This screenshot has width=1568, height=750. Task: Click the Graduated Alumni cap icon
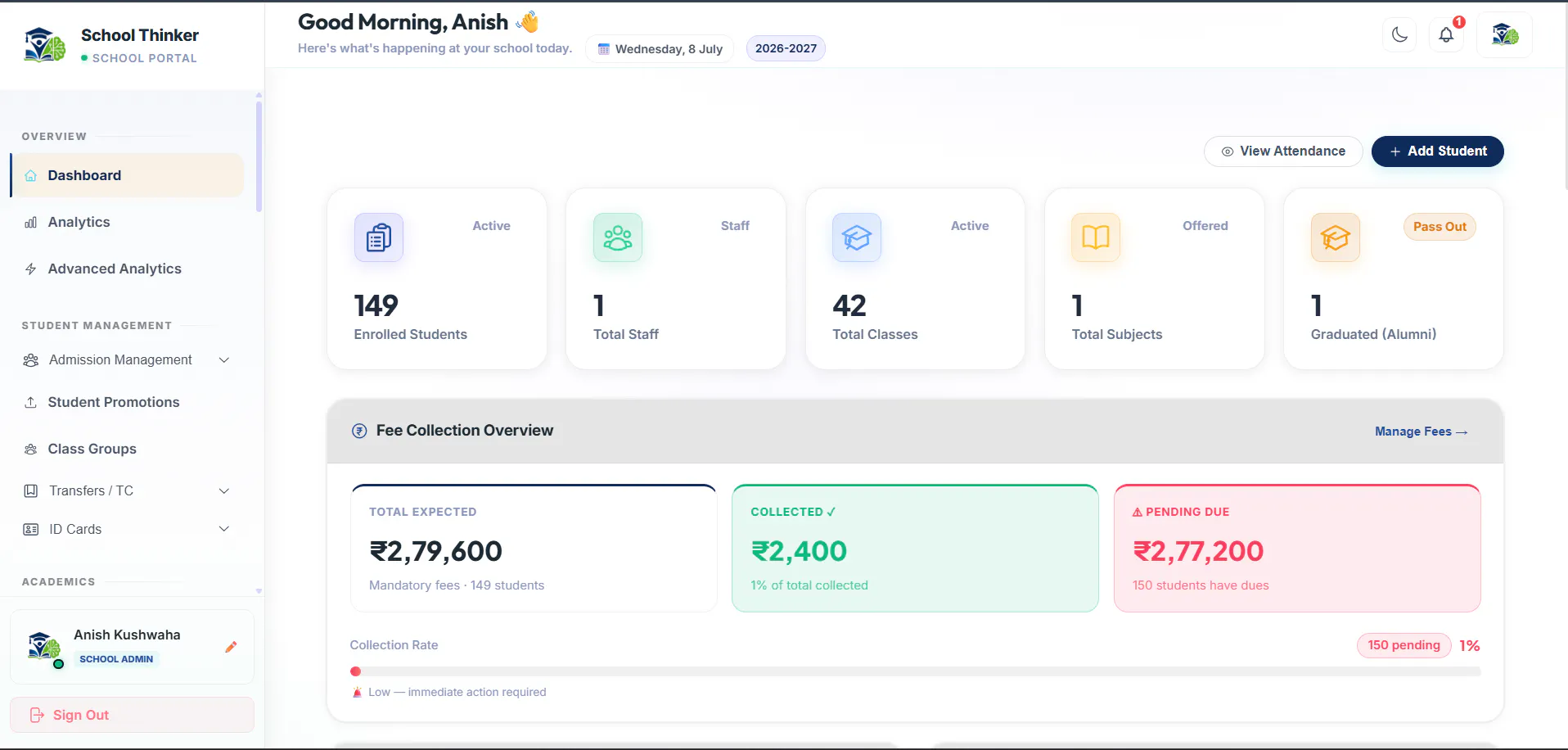click(1336, 237)
